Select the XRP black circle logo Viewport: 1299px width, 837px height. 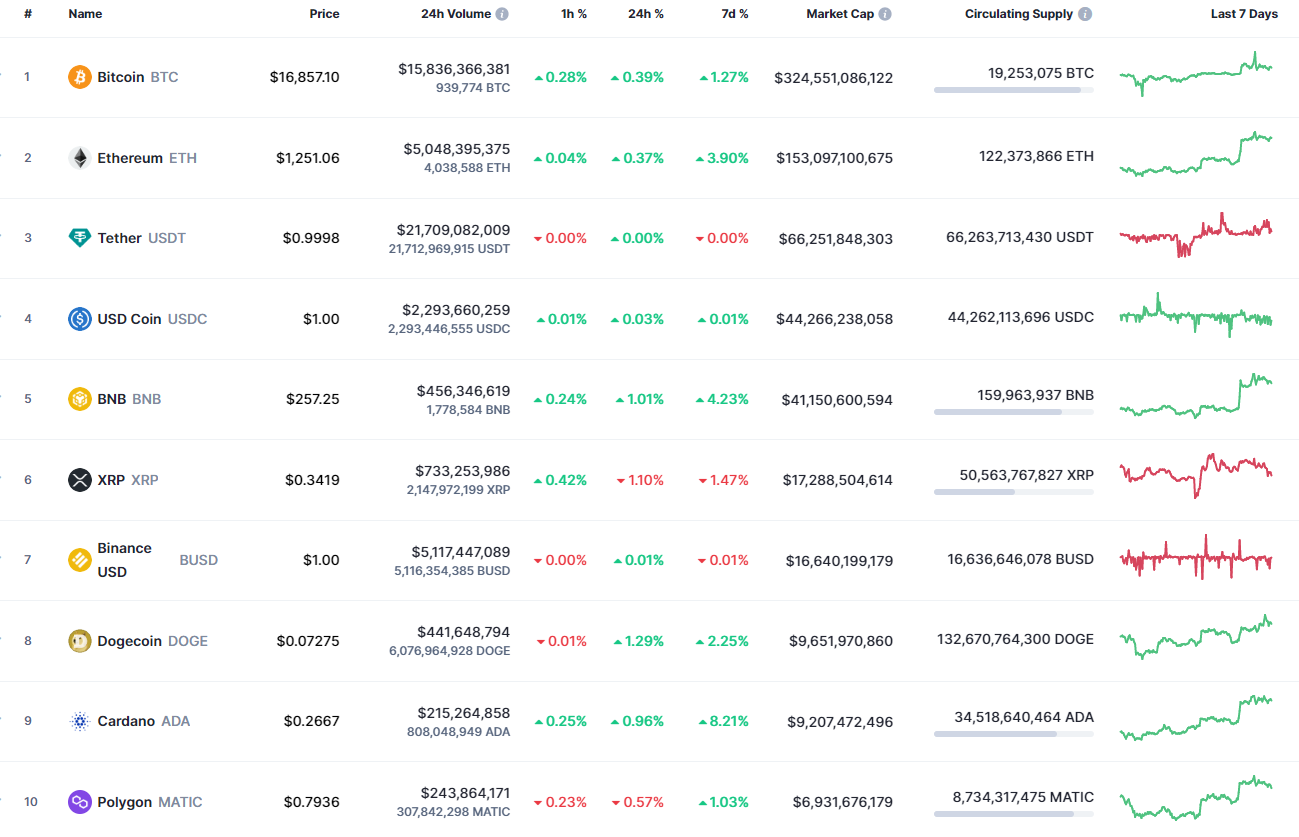point(80,479)
